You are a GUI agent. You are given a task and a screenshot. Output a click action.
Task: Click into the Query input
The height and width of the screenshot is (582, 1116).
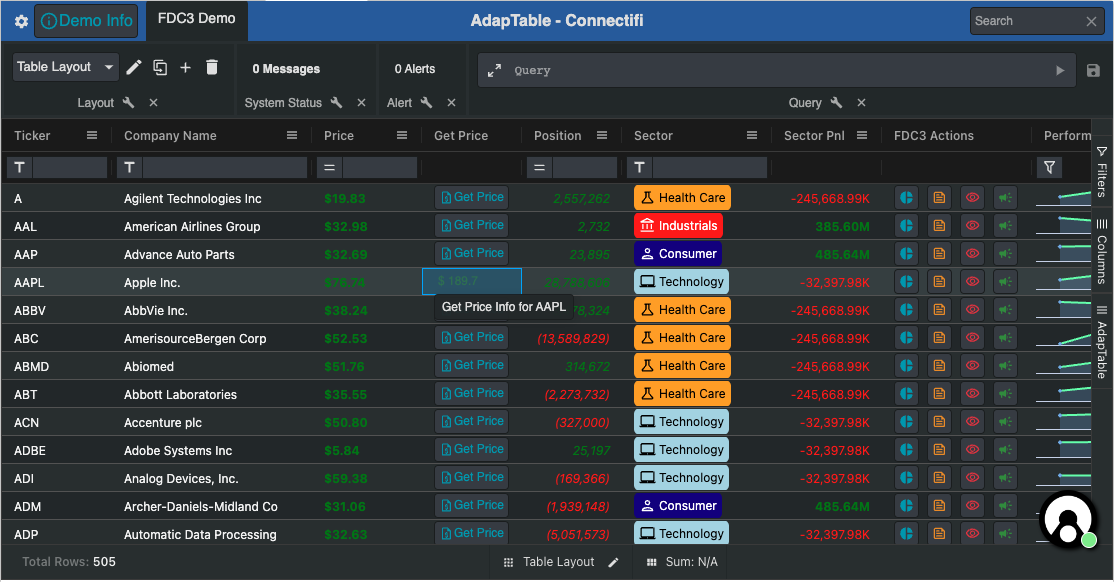click(x=779, y=70)
